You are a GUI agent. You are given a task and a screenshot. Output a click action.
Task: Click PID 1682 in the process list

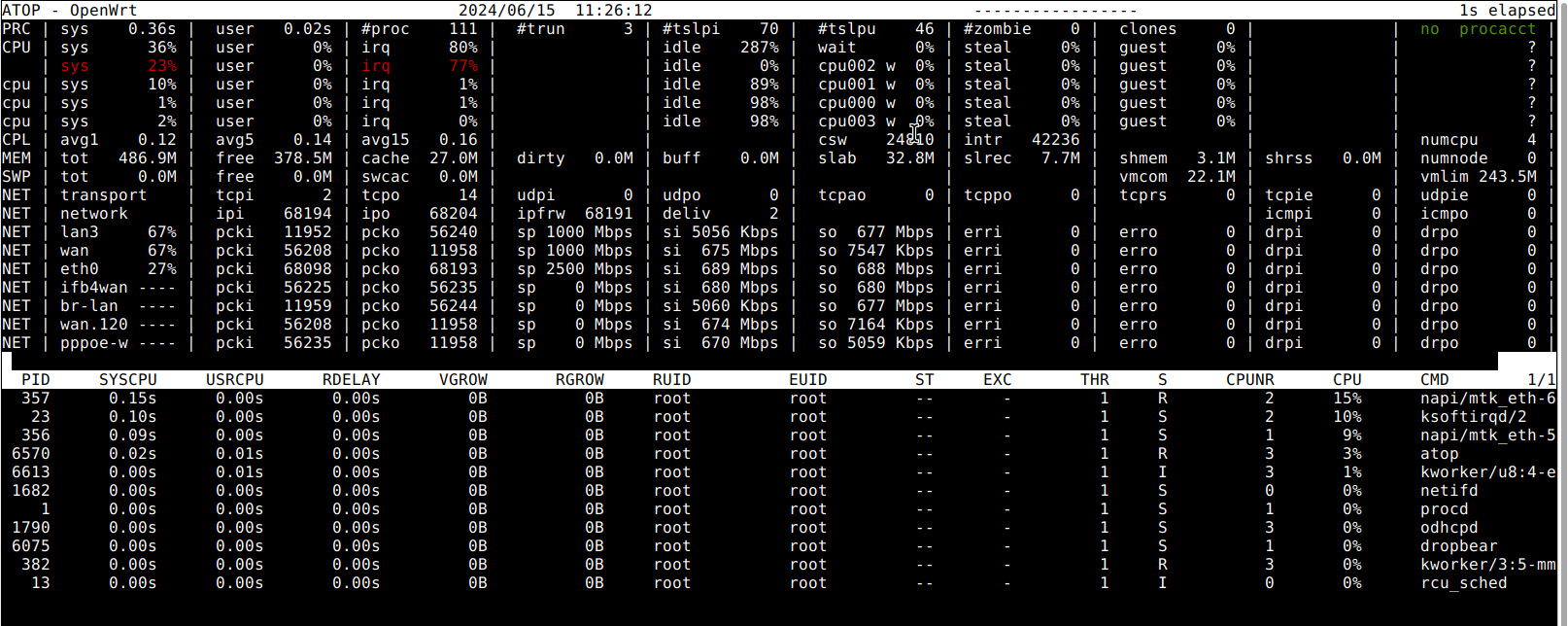(x=31, y=491)
